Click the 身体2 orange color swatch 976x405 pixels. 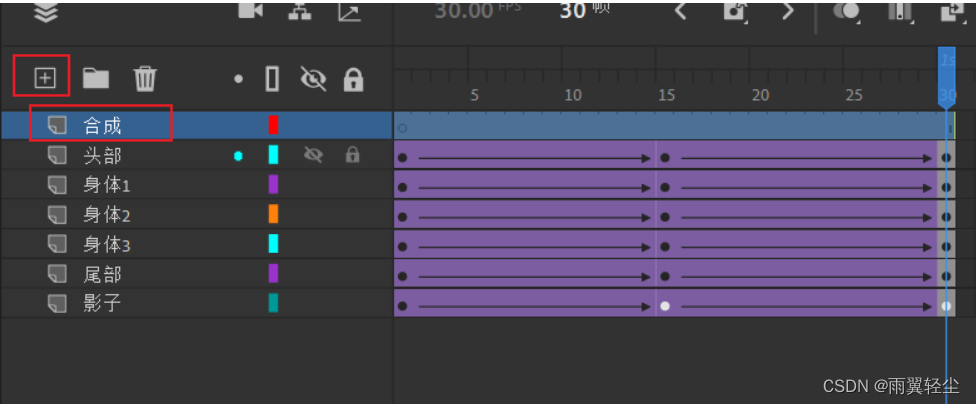(273, 214)
